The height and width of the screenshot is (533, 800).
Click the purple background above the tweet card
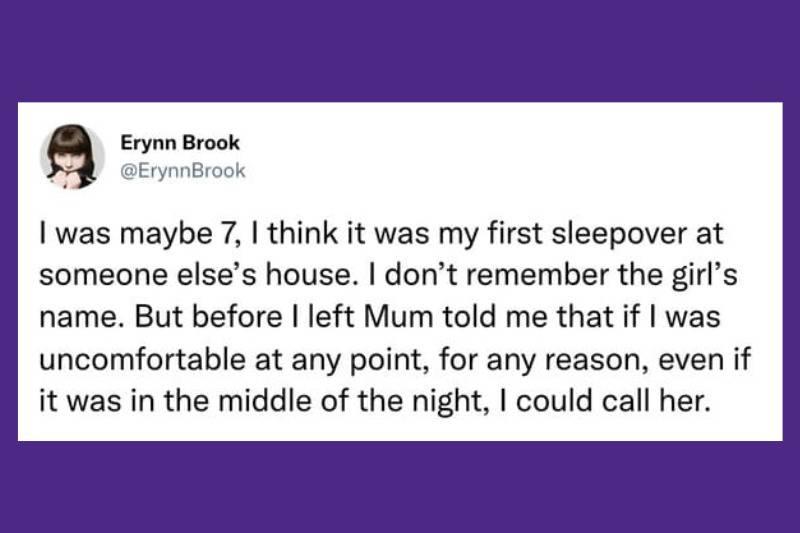[x=400, y=50]
